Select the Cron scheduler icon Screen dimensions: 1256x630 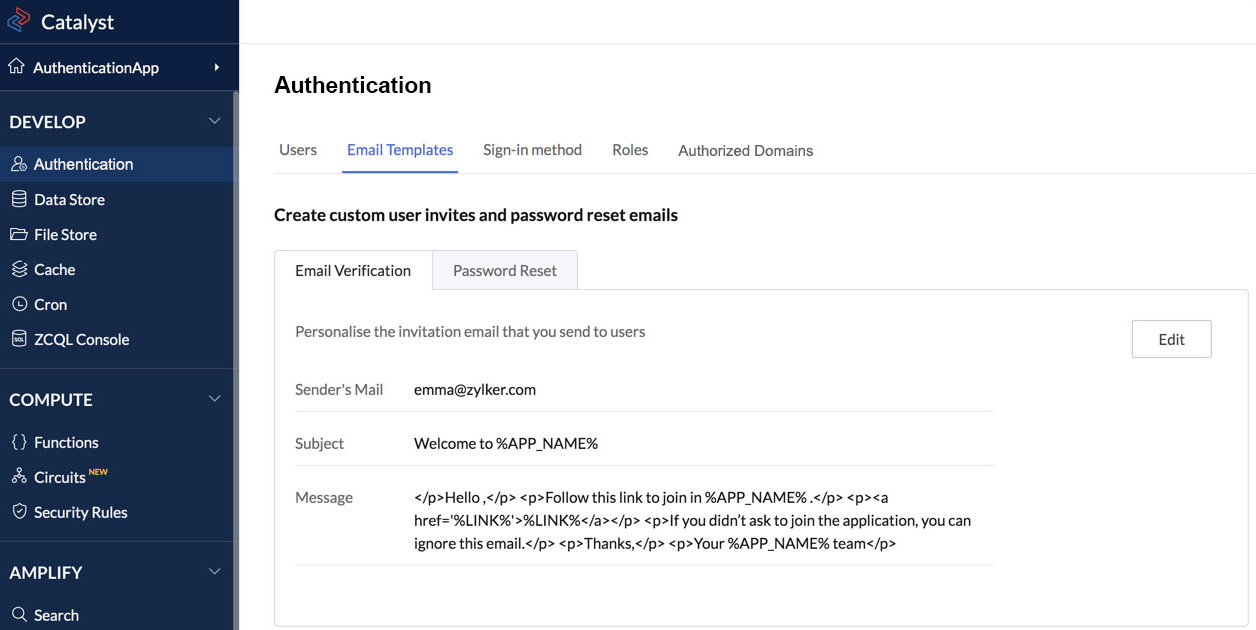click(18, 304)
